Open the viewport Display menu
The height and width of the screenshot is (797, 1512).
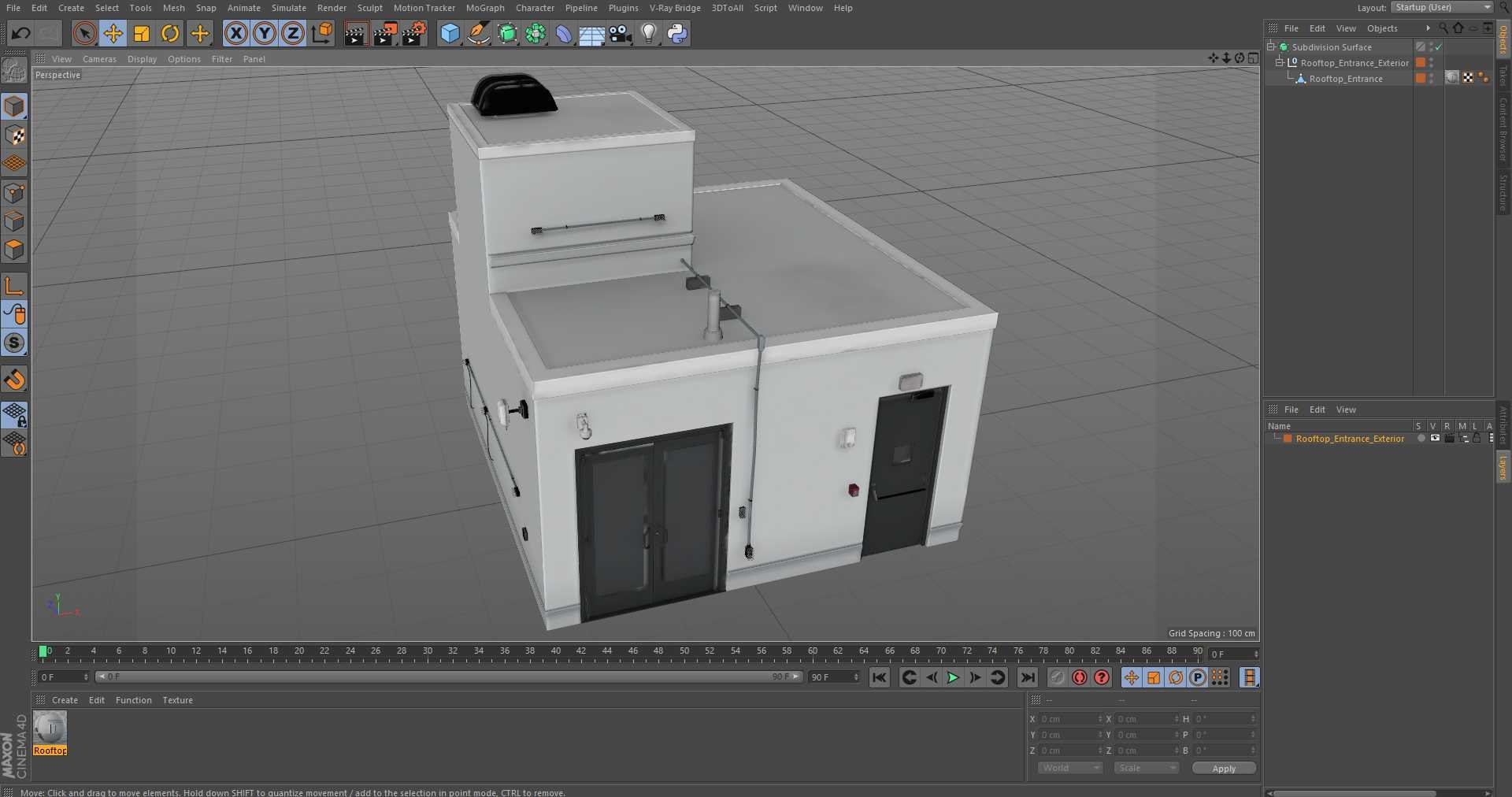click(x=142, y=59)
